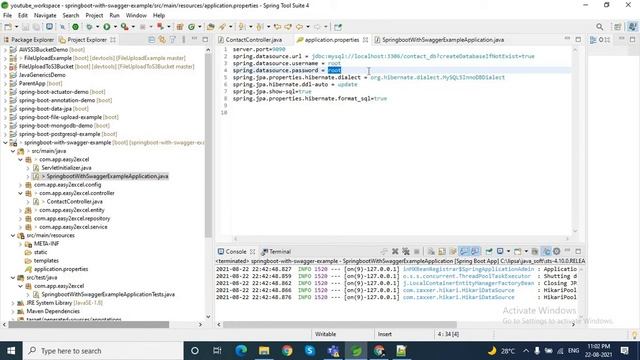The height and width of the screenshot is (360, 640).
Task: Click the Console horizontal scrollbar thumb
Action: coord(340,324)
